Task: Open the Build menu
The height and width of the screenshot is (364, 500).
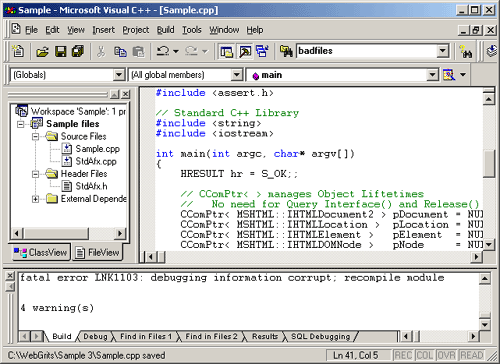Action: click(x=166, y=30)
